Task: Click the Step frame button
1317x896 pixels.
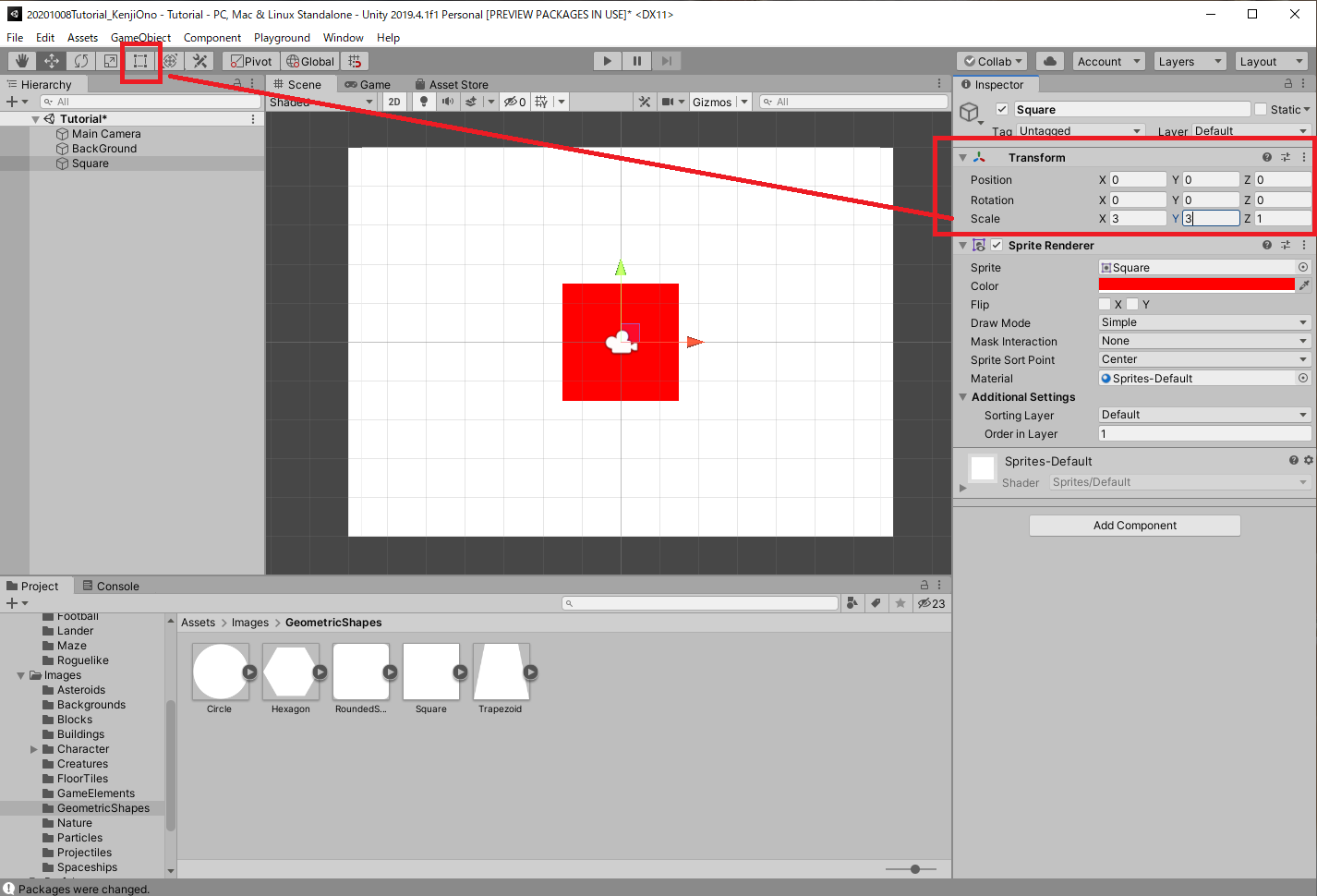Action: click(666, 61)
